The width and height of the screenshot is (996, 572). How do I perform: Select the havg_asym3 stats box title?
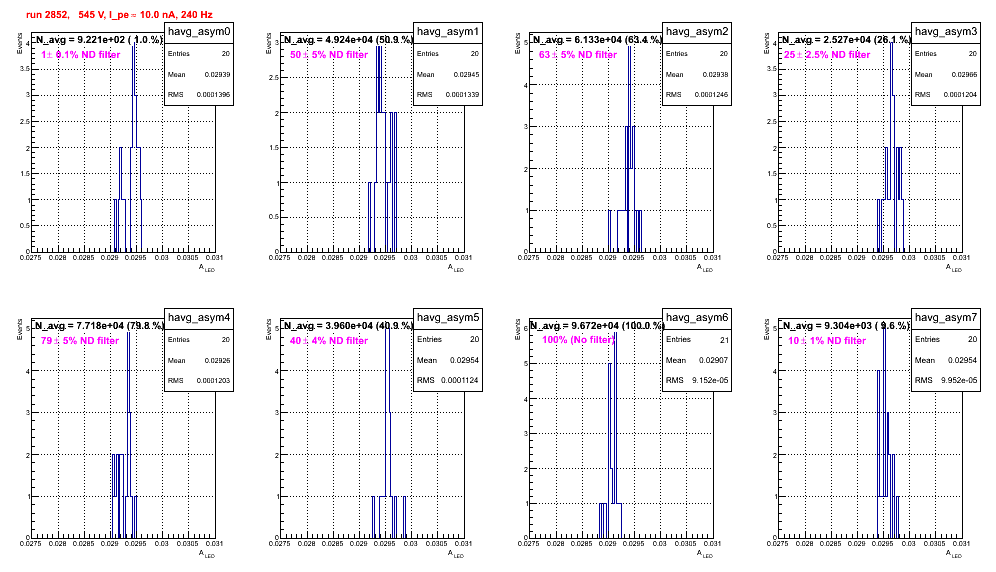[946, 32]
